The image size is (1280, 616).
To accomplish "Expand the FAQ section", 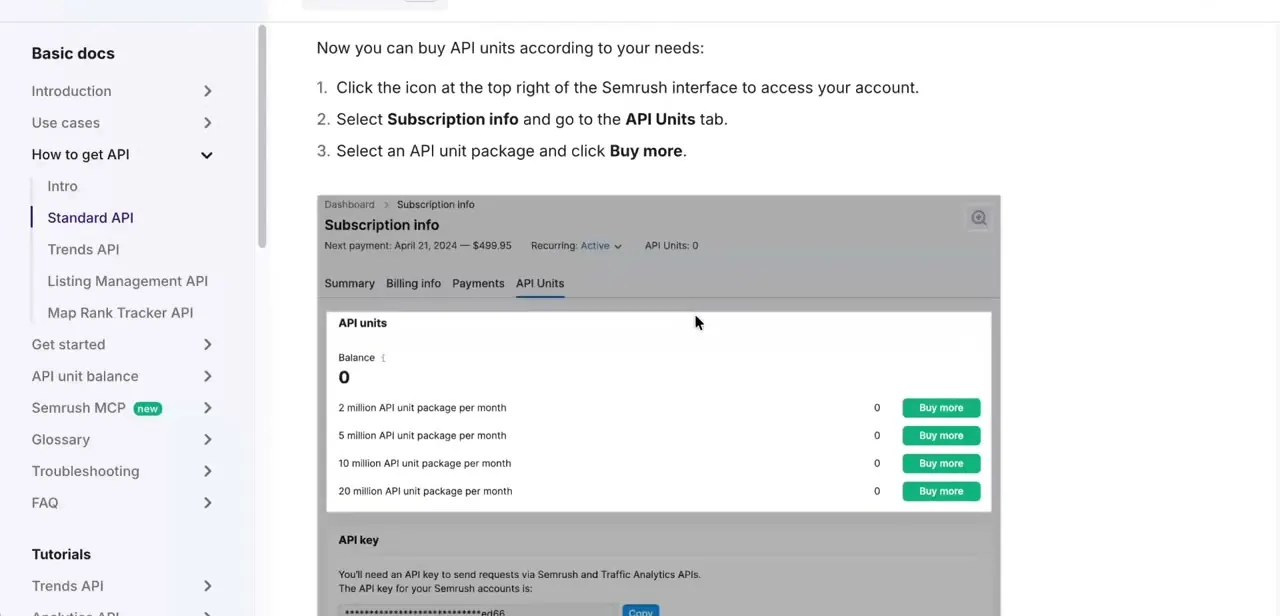I will point(207,503).
